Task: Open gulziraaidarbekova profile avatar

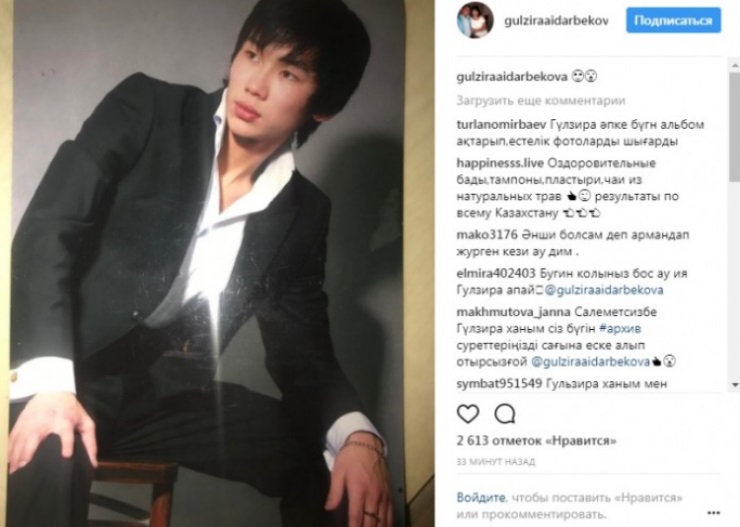Action: pyautogui.click(x=475, y=20)
